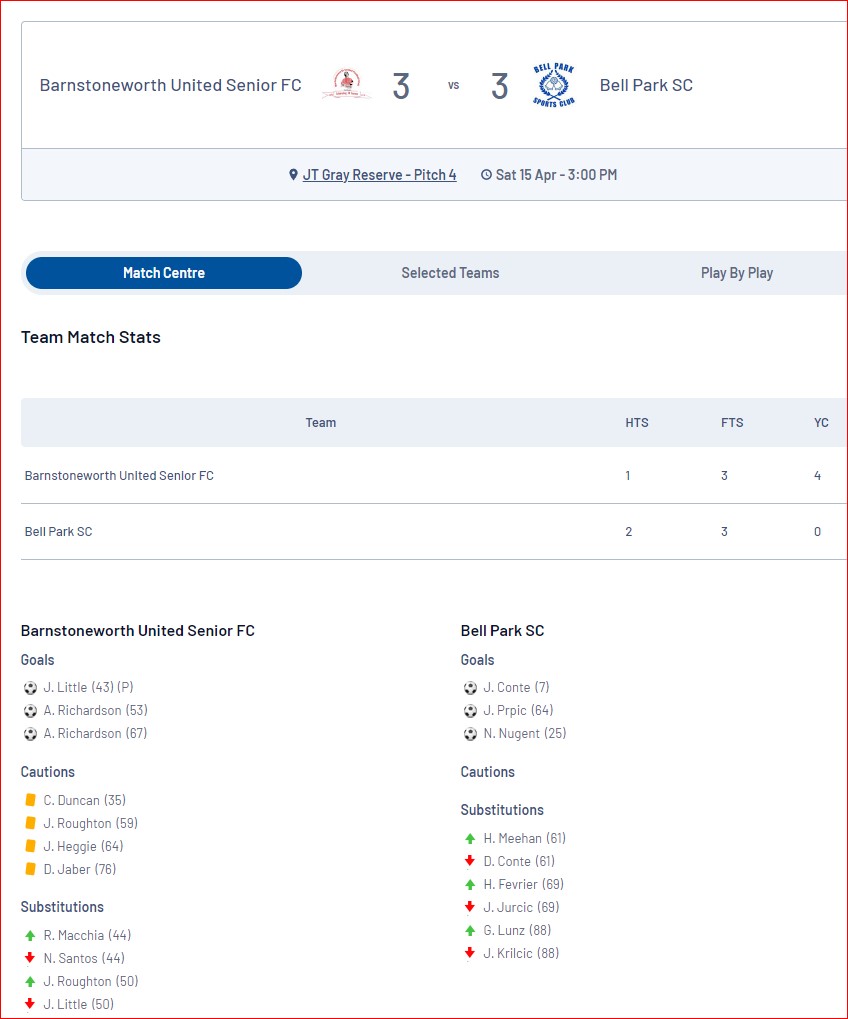Image resolution: width=848 pixels, height=1019 pixels.
Task: Switch to the Match Centre tab
Action: (x=164, y=273)
